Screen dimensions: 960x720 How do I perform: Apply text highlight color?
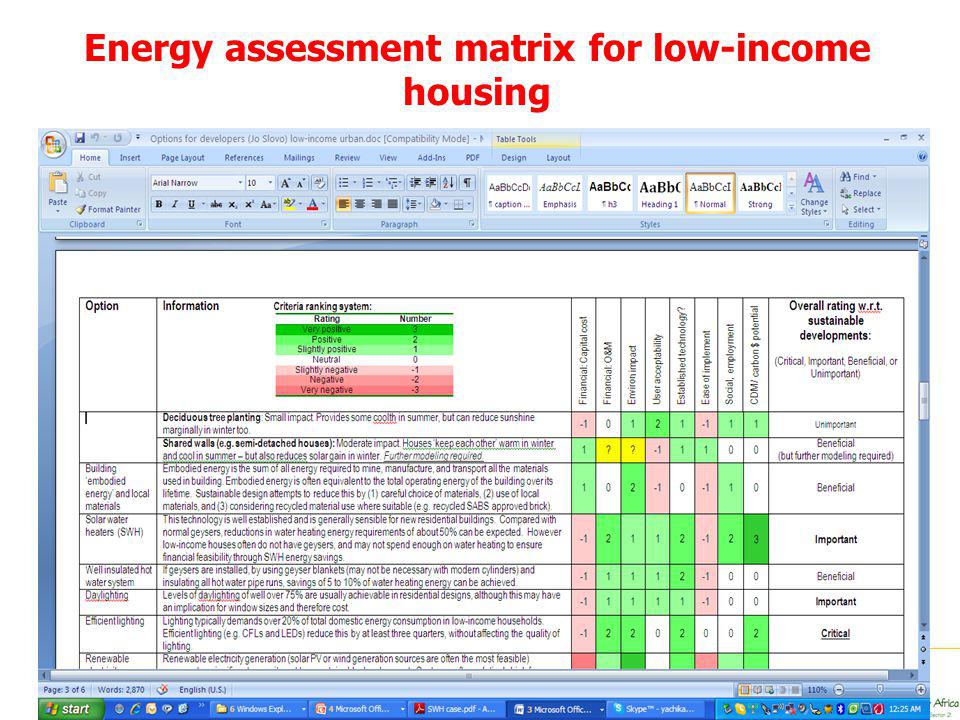[x=289, y=204]
